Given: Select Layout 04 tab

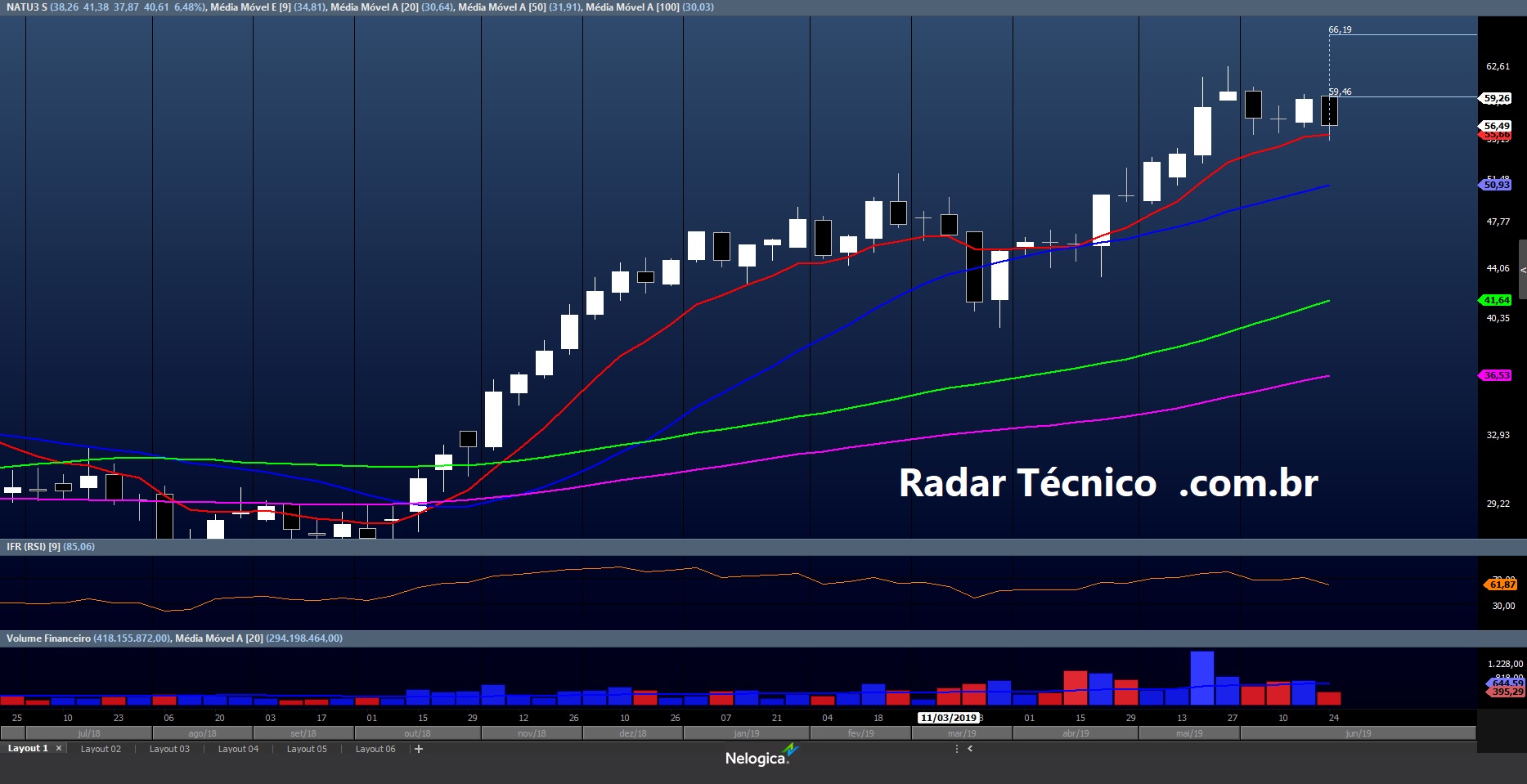Looking at the screenshot, I should pos(238,749).
